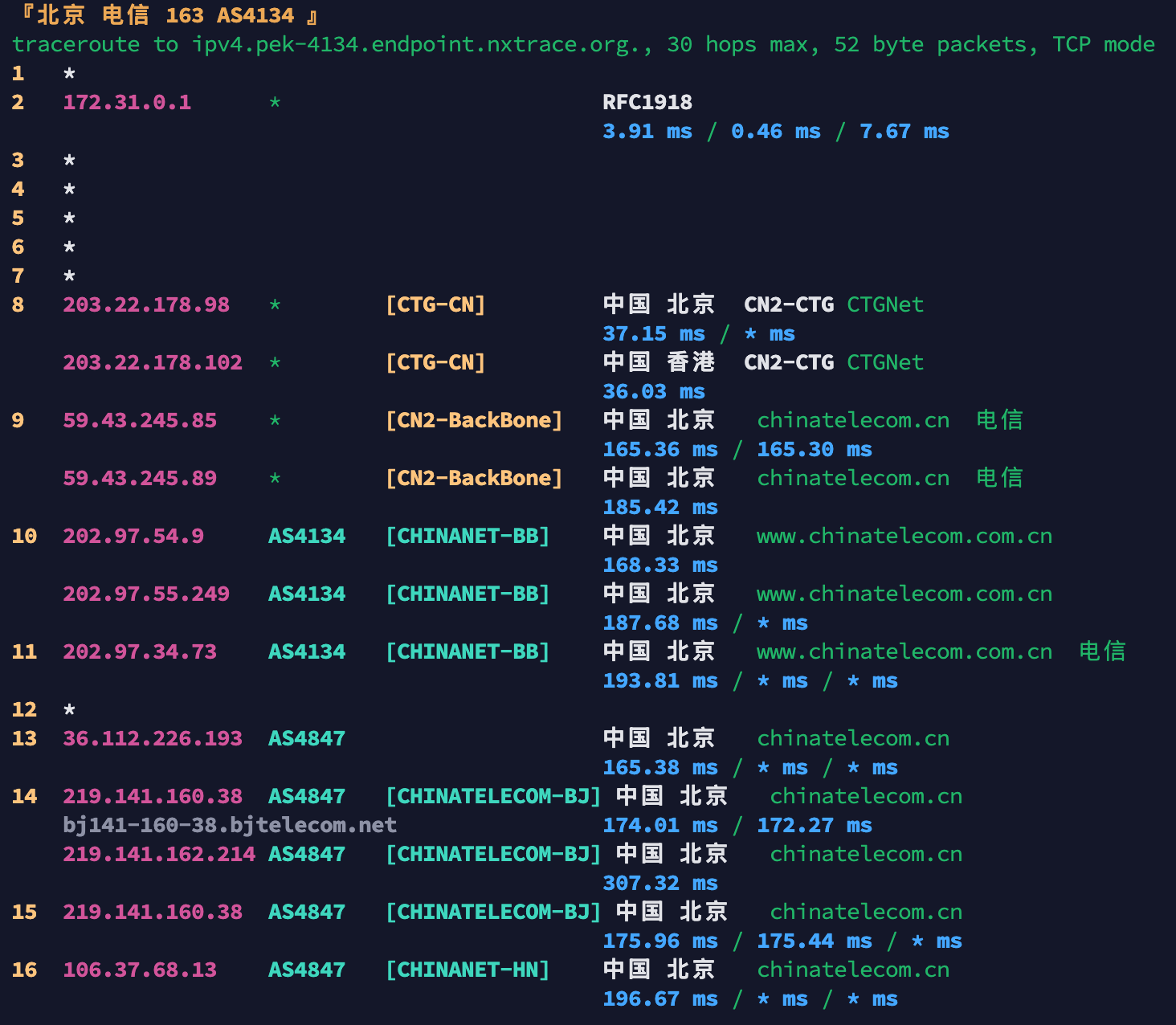Click IP address 203.22.178.98
Viewport: 1176px width, 1025px height.
146,304
